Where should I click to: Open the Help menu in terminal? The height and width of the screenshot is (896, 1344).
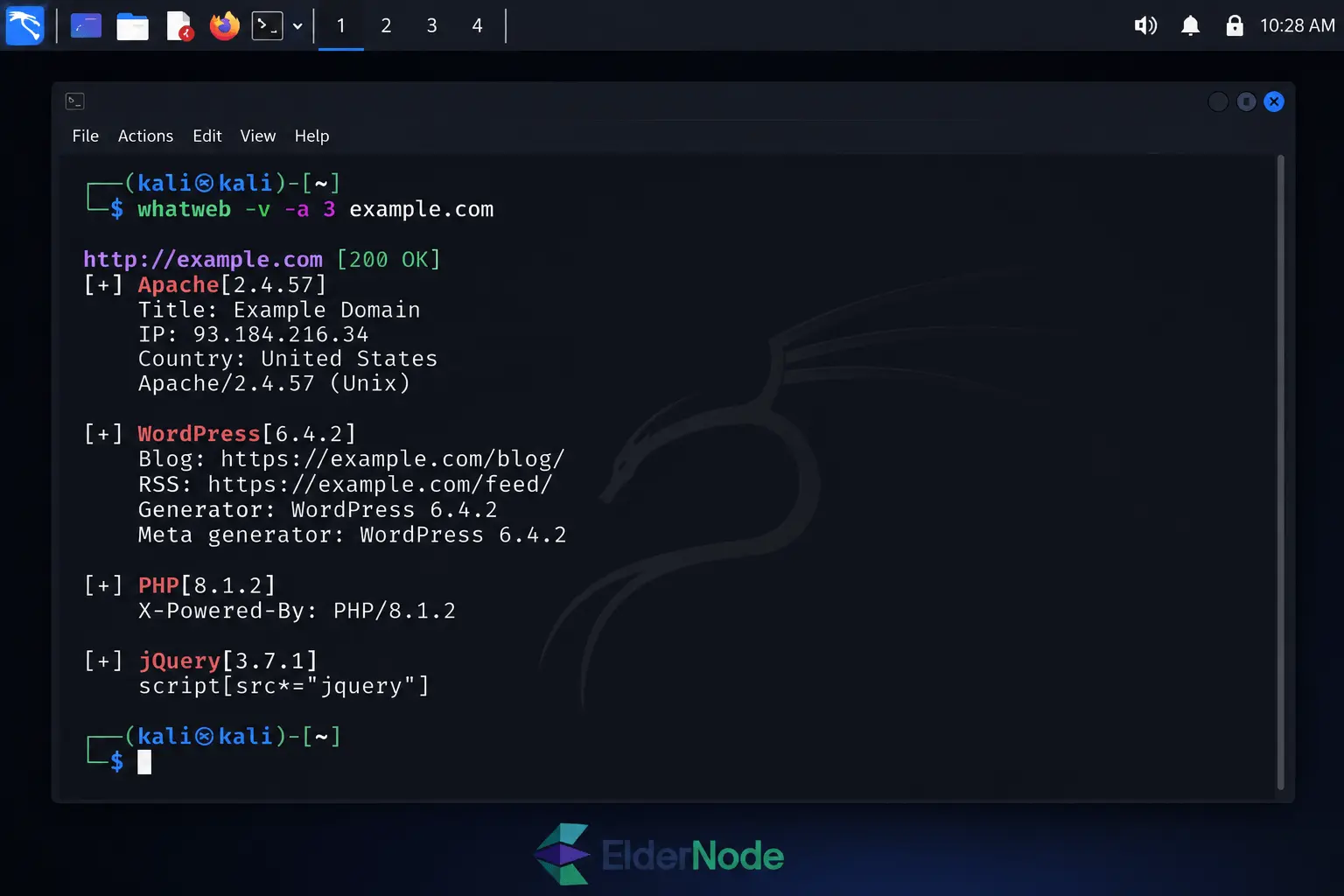click(x=311, y=136)
